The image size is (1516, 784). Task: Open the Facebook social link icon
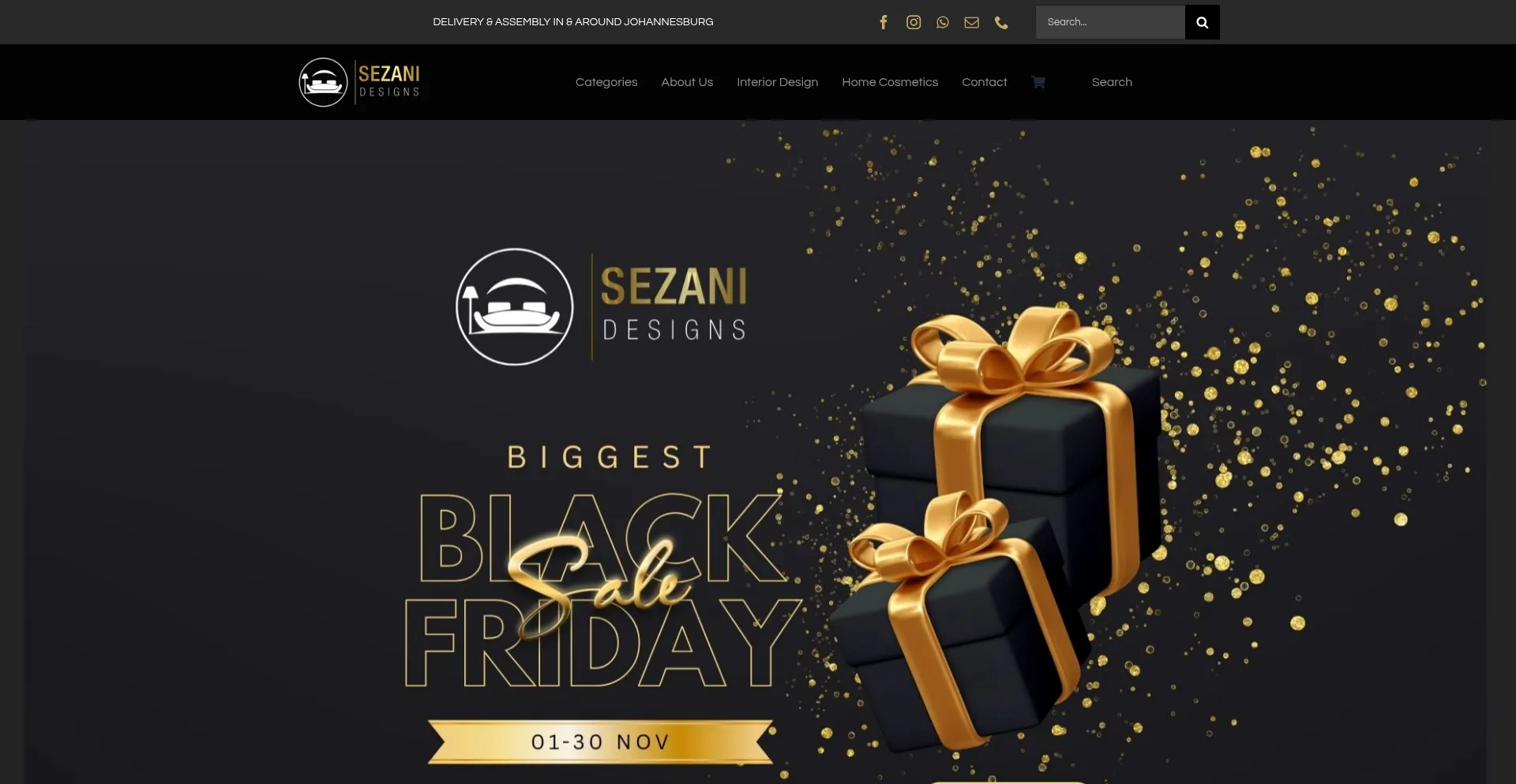point(884,22)
